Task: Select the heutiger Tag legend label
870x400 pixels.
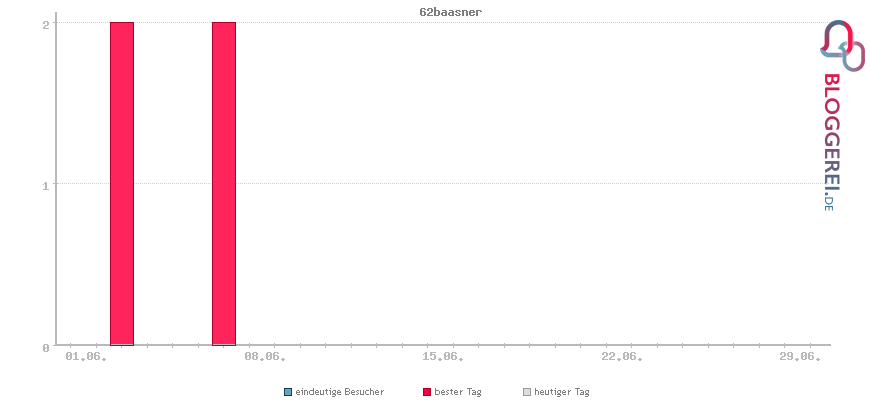Action: (562, 392)
